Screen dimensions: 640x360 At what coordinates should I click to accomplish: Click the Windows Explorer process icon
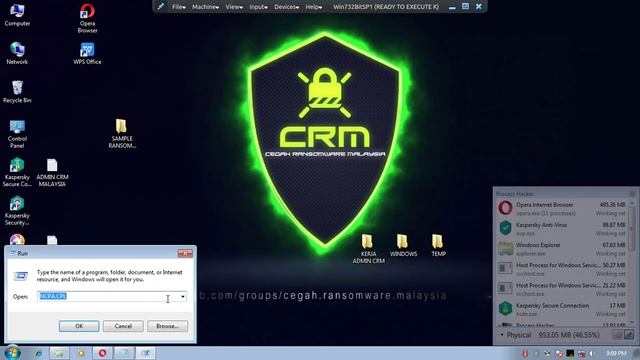point(505,248)
